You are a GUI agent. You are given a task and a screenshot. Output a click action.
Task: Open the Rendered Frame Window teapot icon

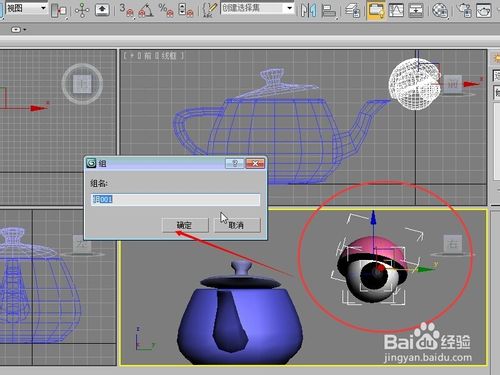483,10
